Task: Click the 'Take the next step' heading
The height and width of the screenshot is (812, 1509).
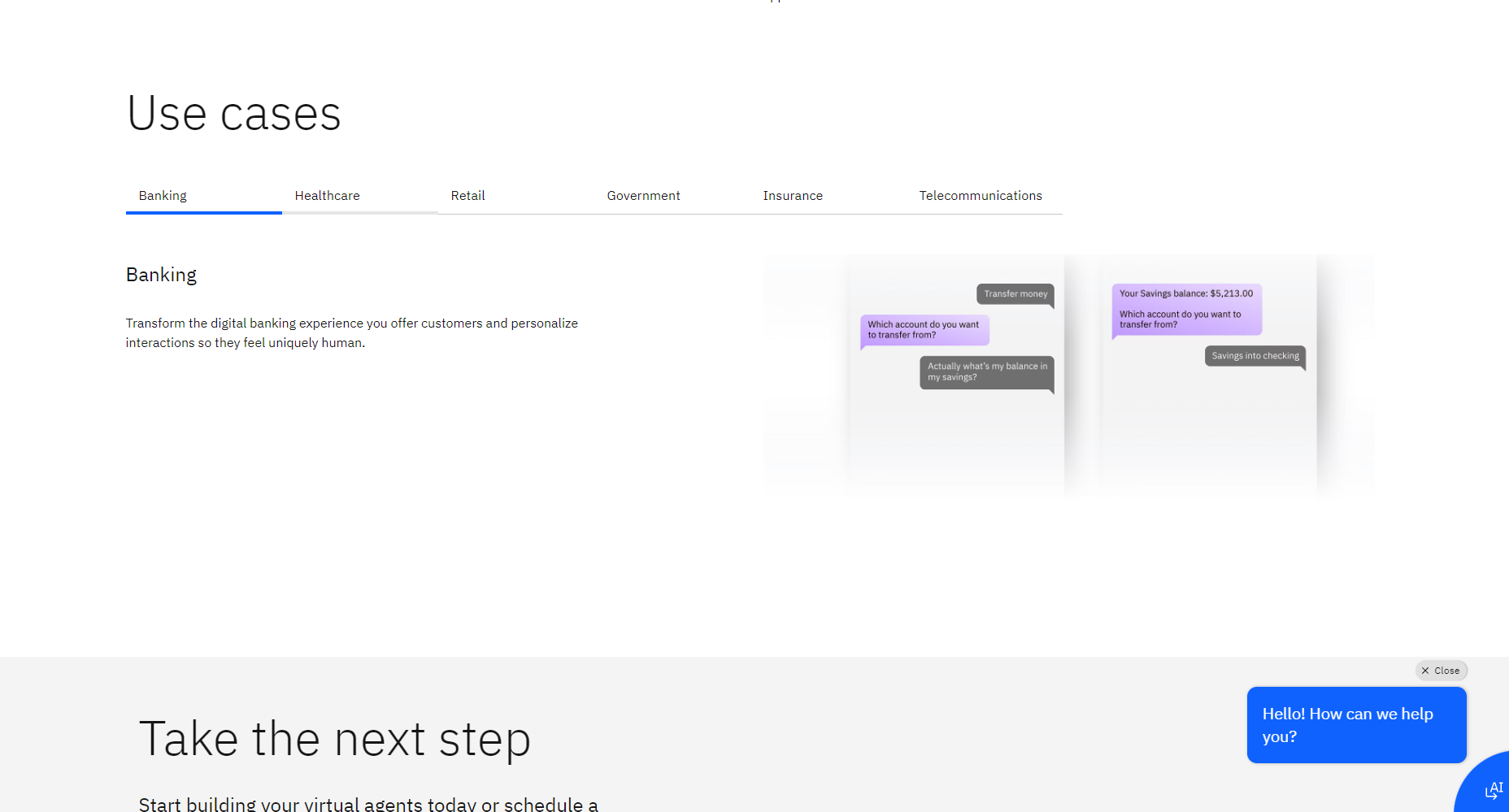Action: pyautogui.click(x=334, y=739)
